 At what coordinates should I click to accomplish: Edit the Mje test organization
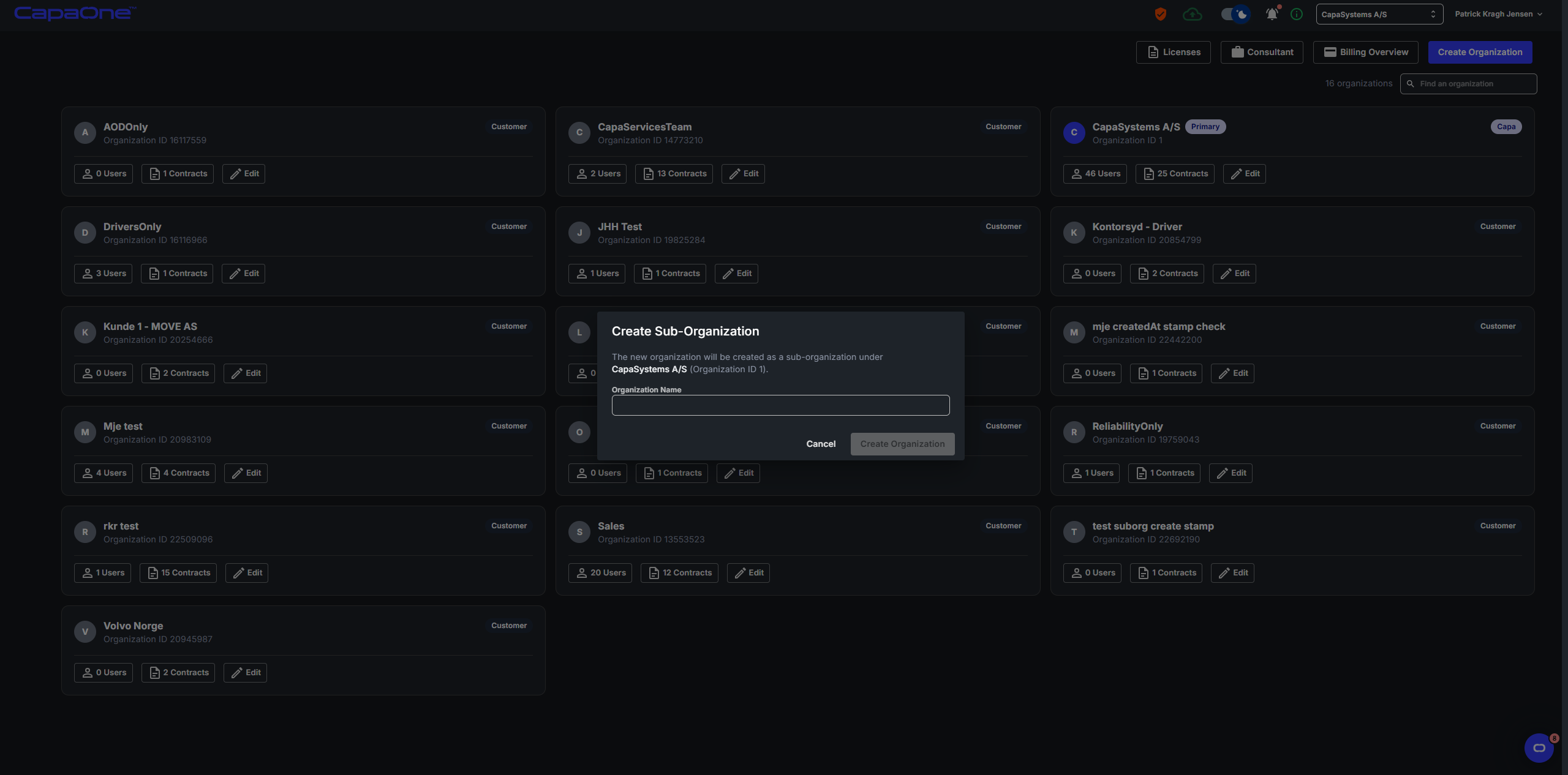pos(246,473)
